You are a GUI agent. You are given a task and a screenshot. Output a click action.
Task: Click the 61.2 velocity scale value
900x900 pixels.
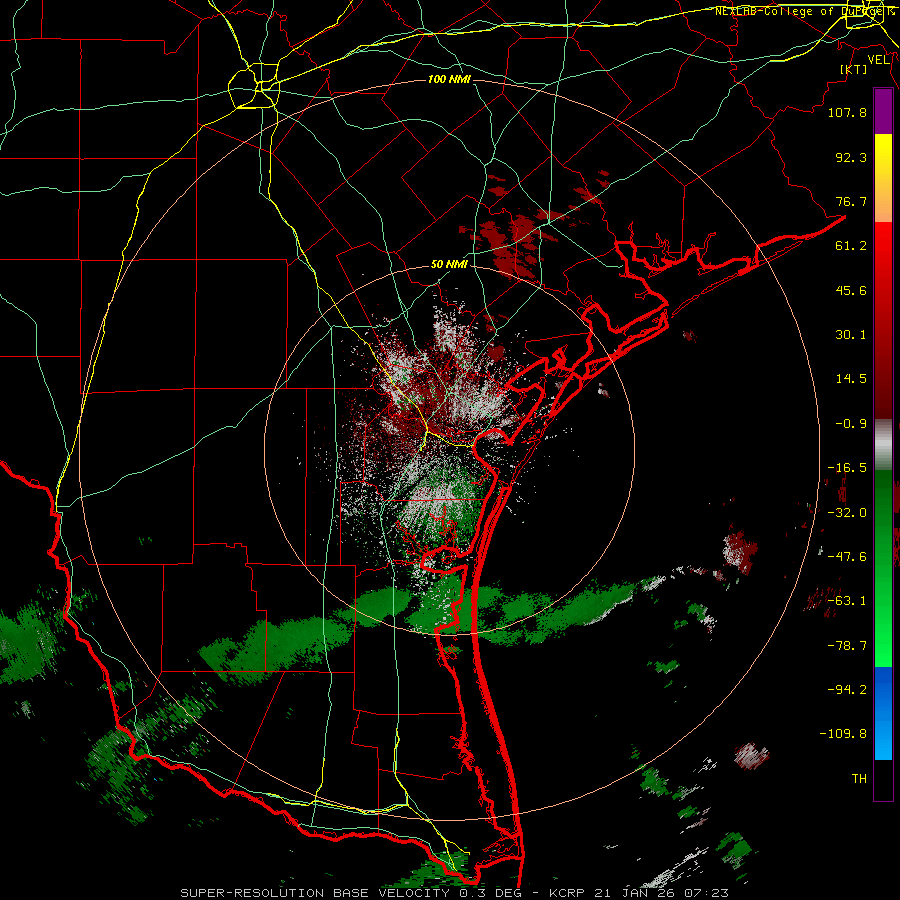pos(851,246)
